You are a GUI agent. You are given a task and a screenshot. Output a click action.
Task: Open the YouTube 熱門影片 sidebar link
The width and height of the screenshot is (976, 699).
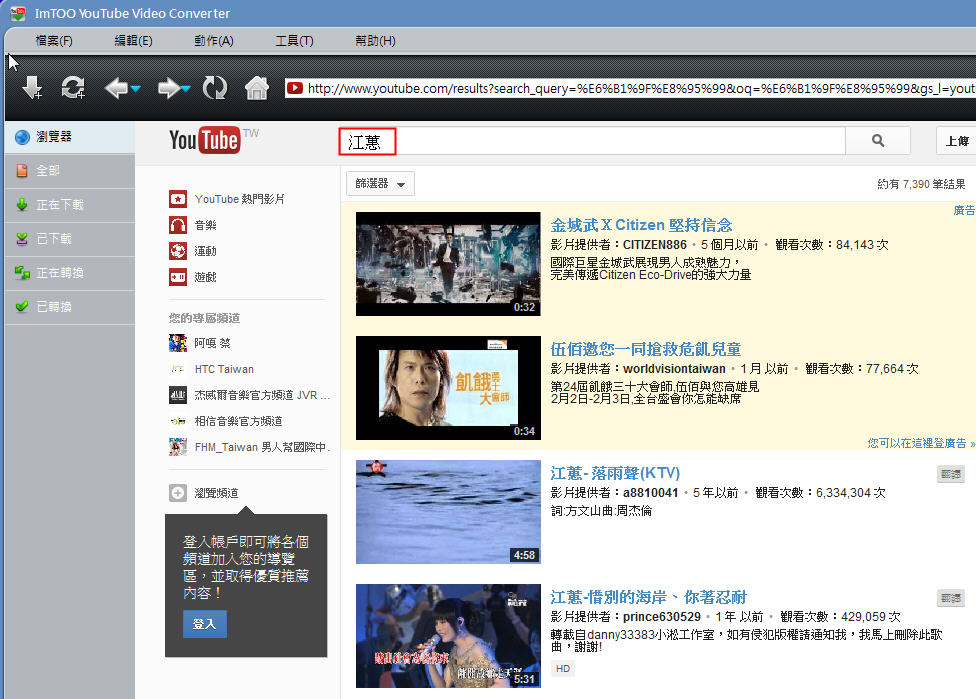coord(239,199)
